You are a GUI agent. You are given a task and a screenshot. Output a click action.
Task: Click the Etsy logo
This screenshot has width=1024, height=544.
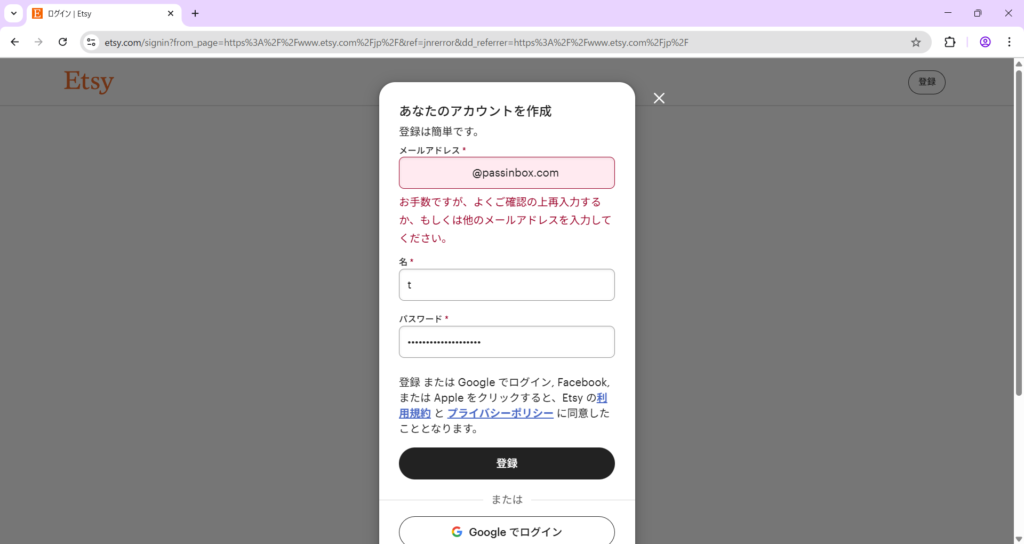[x=89, y=82]
